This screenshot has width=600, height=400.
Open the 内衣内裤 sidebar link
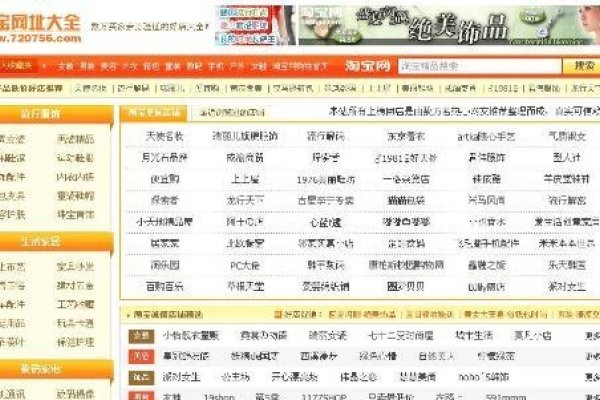[x=75, y=177]
